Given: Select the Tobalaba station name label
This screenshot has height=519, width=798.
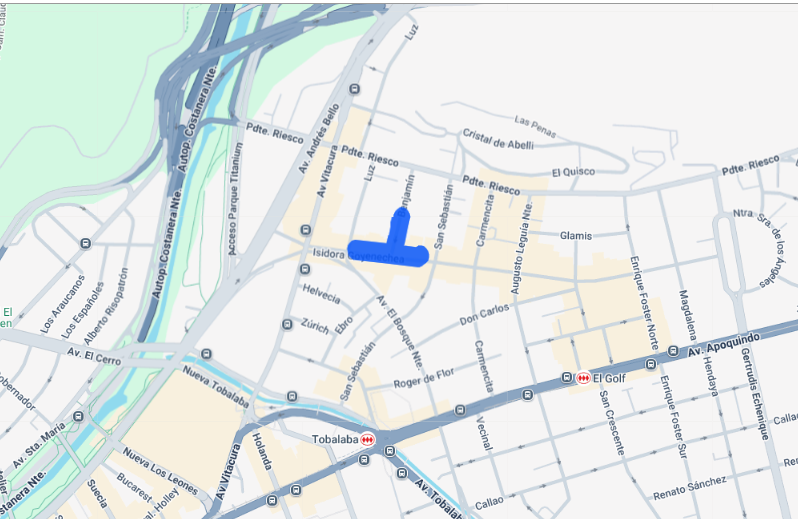Looking at the screenshot, I should [x=335, y=439].
